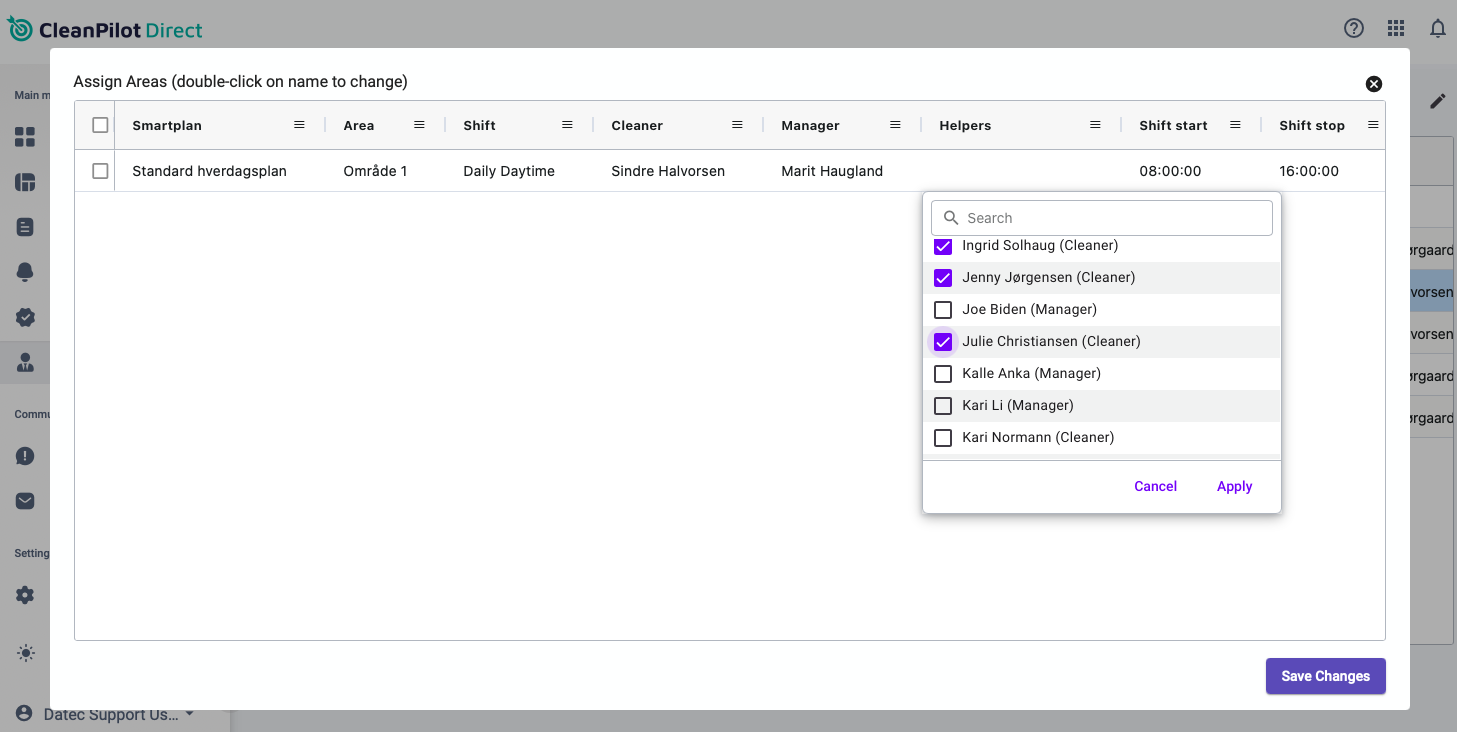Open the help question mark icon
Viewport: 1457px width, 732px height.
[x=1354, y=28]
